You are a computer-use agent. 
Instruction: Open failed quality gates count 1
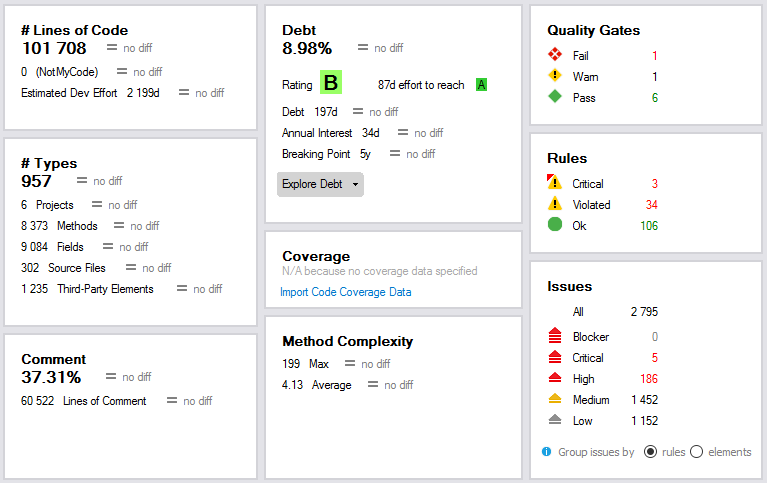point(654,56)
